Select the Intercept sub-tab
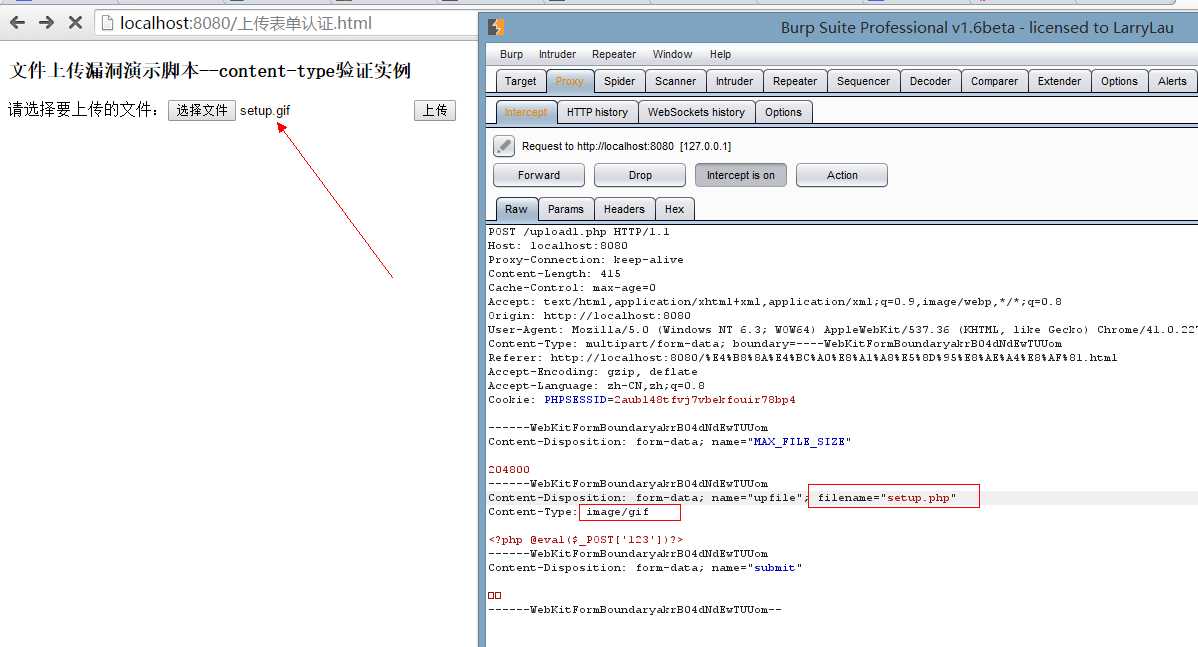Screen dimensions: 1198x647 coord(526,112)
